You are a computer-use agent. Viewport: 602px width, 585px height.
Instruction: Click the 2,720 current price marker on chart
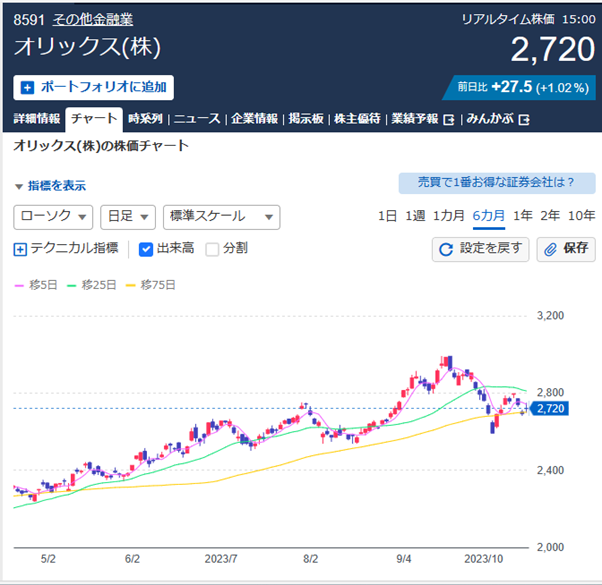(549, 409)
